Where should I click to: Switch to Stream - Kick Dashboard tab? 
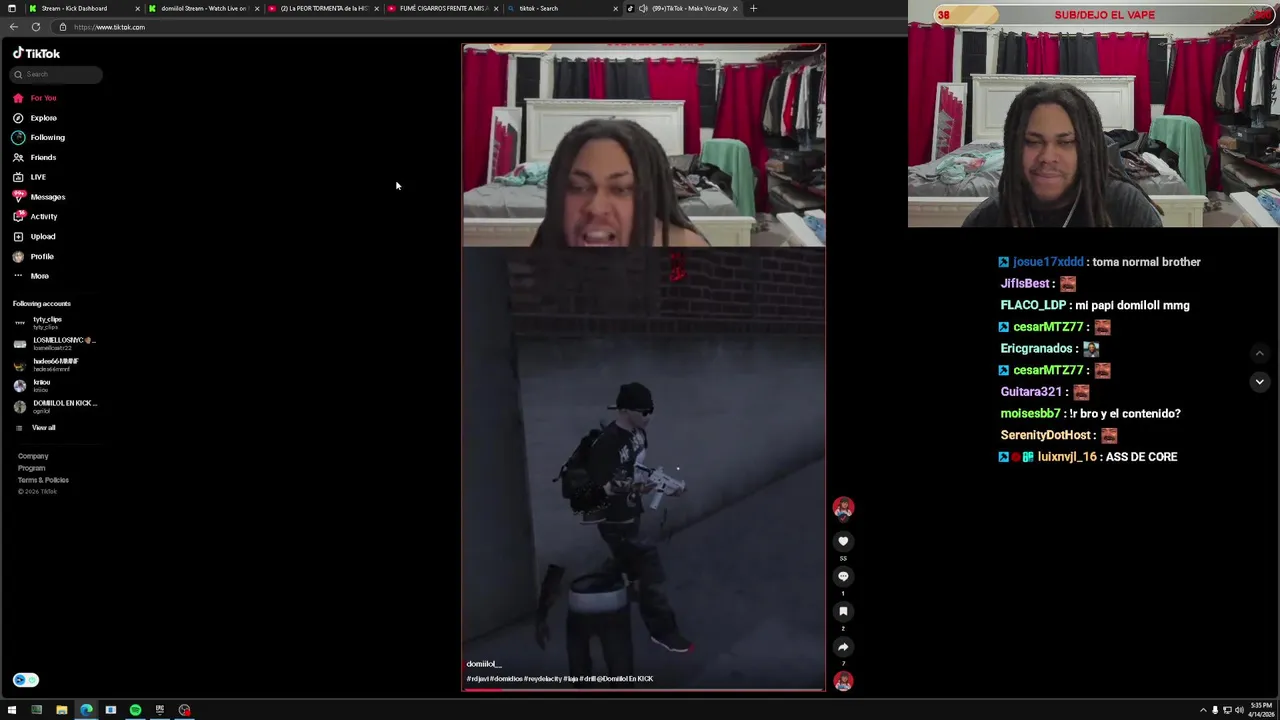pyautogui.click(x=84, y=8)
